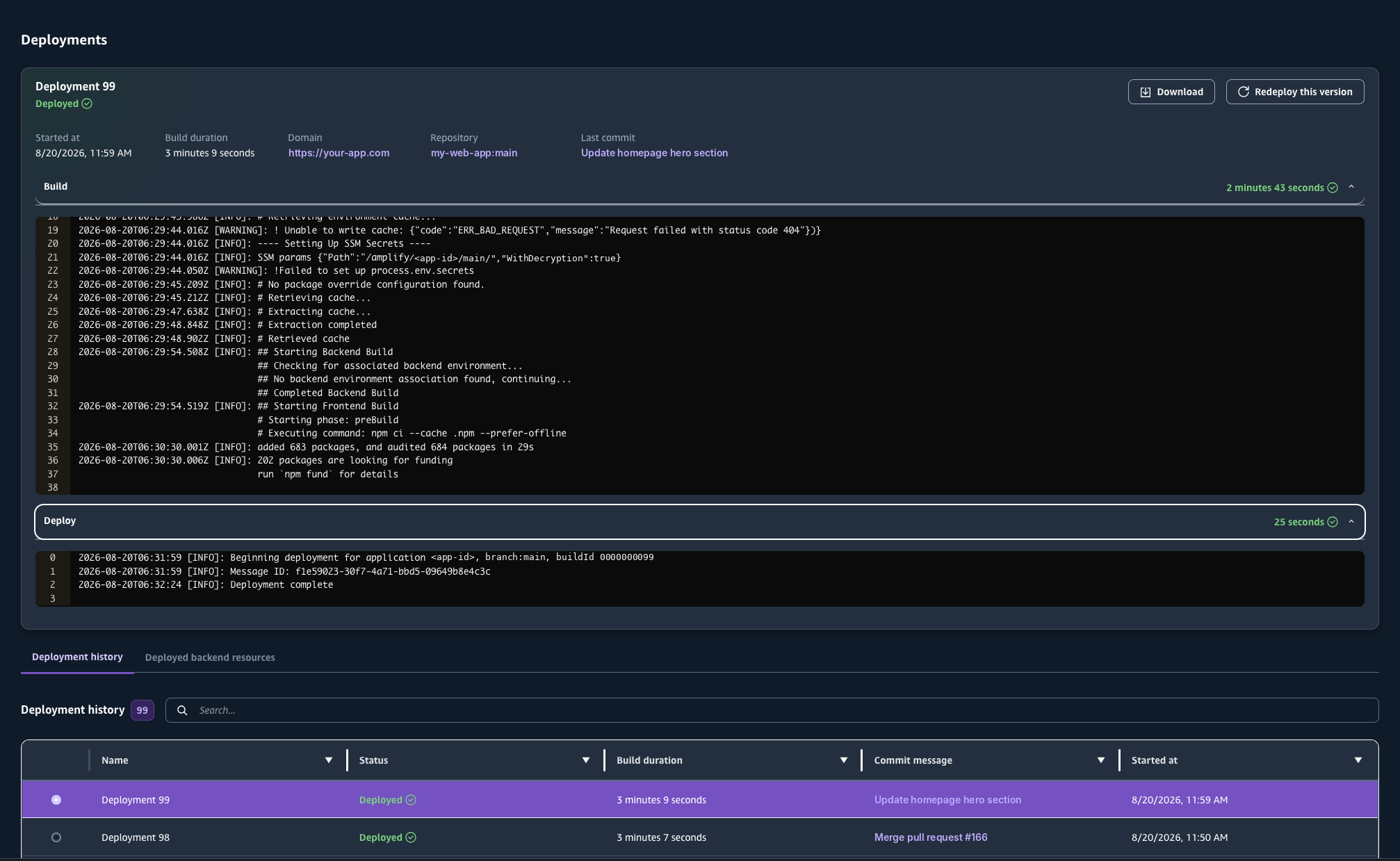Screen dimensions: 1400x861
Task: Open Merge pull request #166 commit link
Action: [x=931, y=837]
